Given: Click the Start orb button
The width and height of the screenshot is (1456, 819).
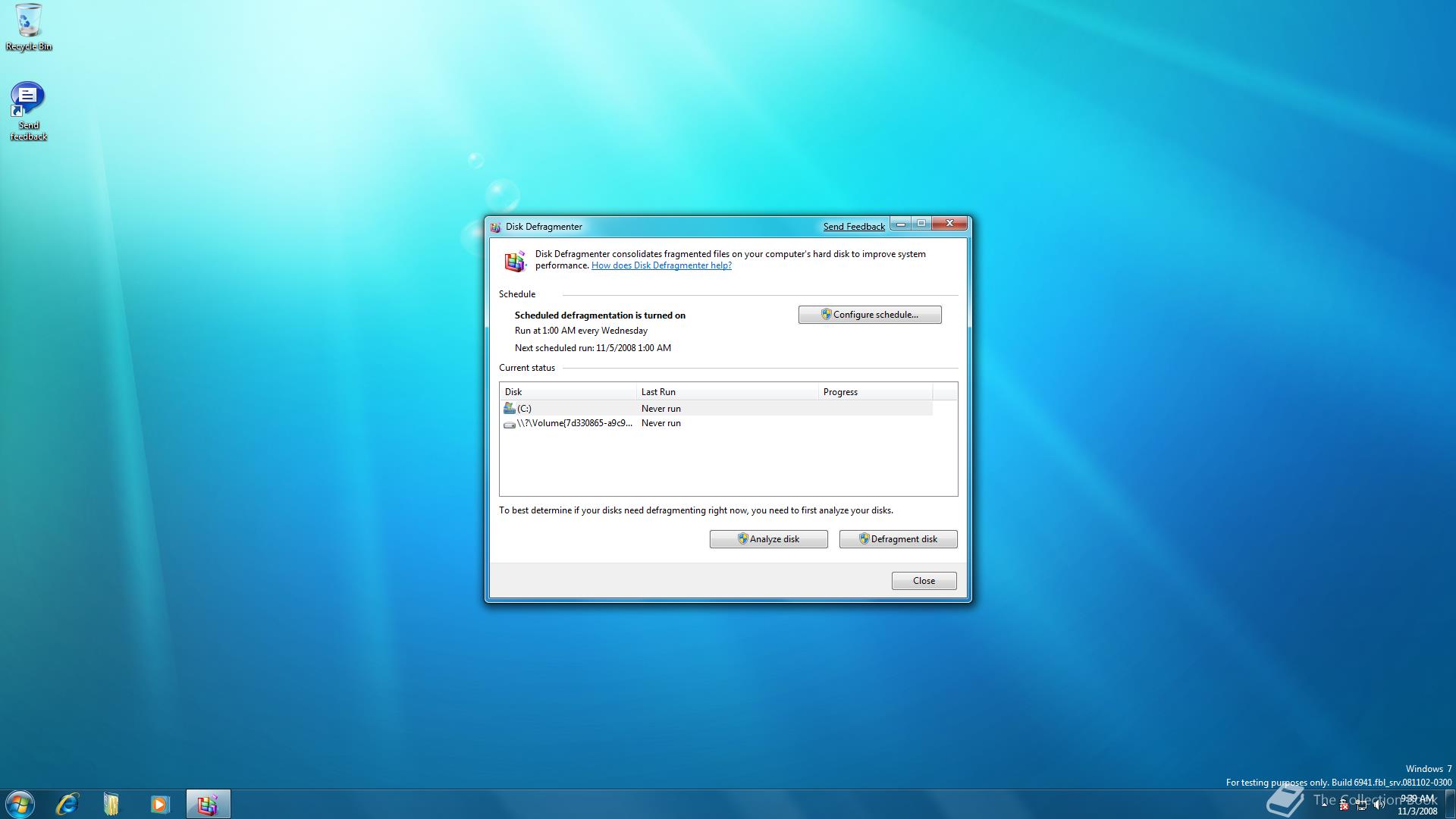Looking at the screenshot, I should coord(20,804).
